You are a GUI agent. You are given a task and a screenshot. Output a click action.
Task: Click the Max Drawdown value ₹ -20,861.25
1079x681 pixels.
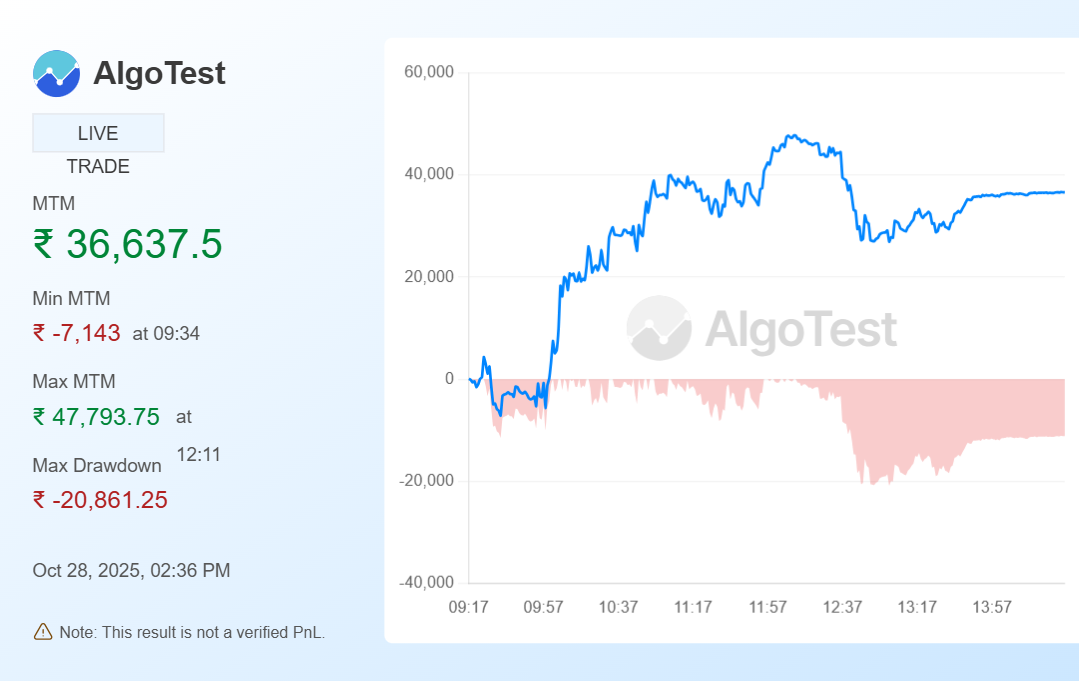(100, 500)
